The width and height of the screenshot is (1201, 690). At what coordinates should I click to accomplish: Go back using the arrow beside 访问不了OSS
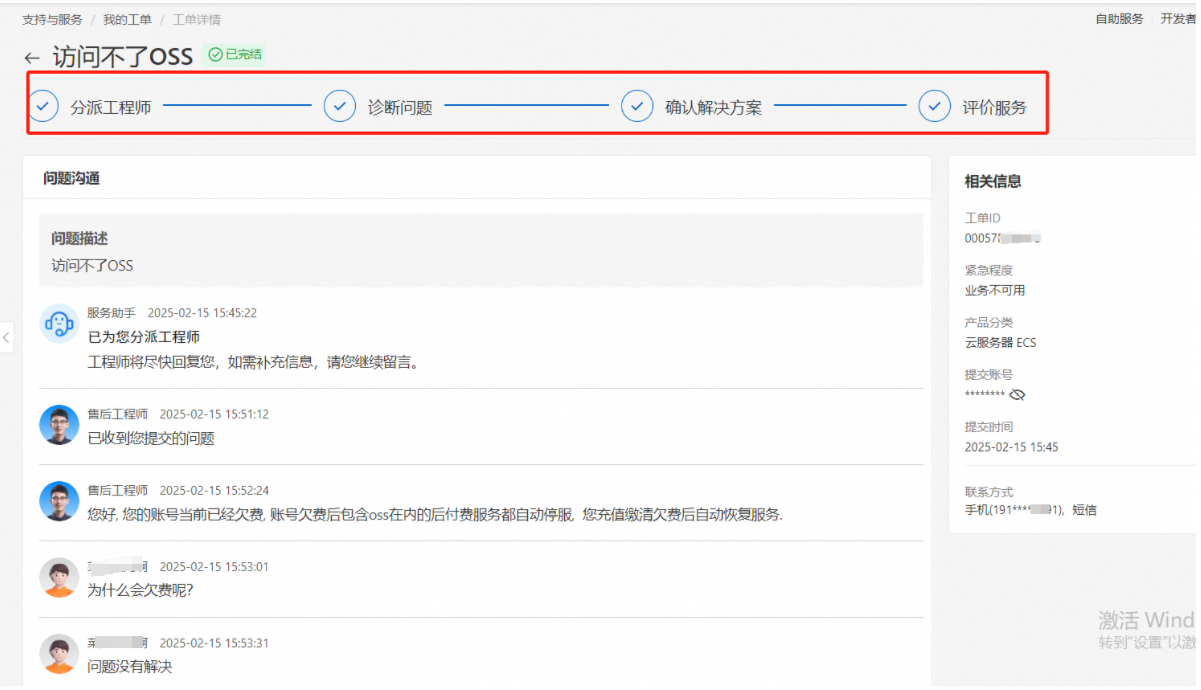coord(32,58)
